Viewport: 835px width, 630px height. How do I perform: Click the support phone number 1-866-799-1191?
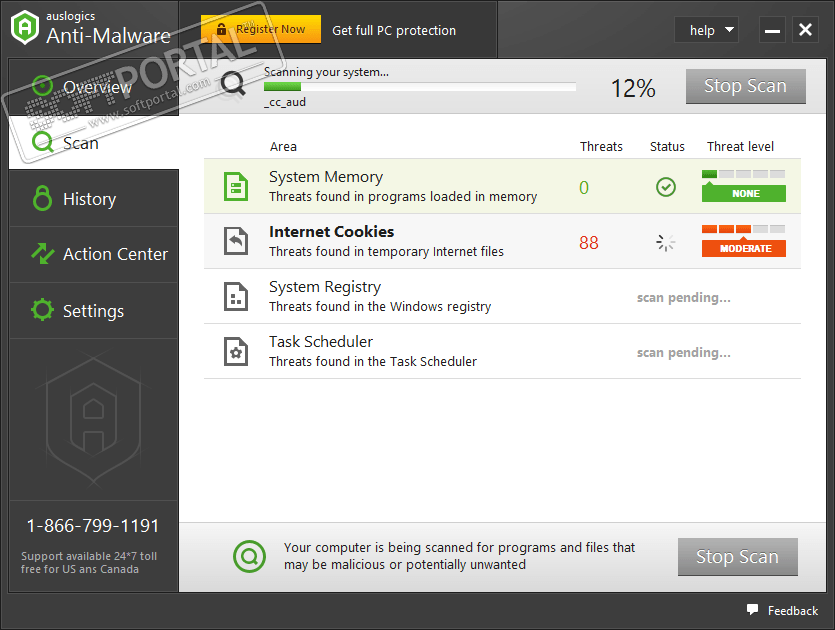pos(93,526)
